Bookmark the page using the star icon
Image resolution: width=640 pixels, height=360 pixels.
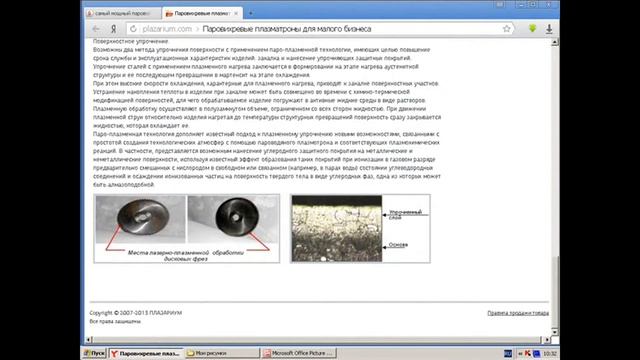tap(507, 29)
